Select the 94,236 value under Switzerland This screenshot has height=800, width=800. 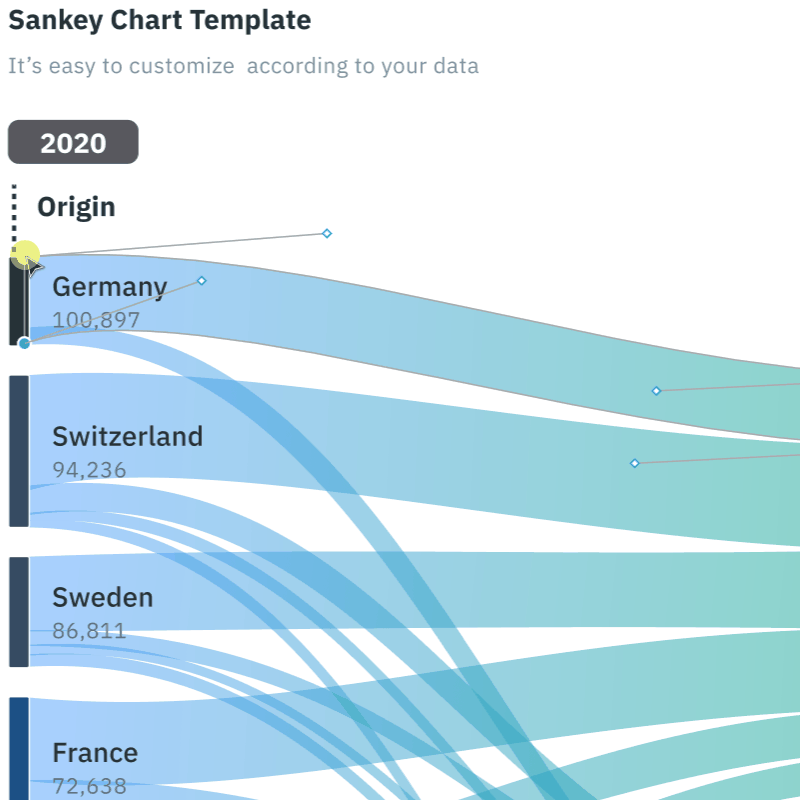89,469
